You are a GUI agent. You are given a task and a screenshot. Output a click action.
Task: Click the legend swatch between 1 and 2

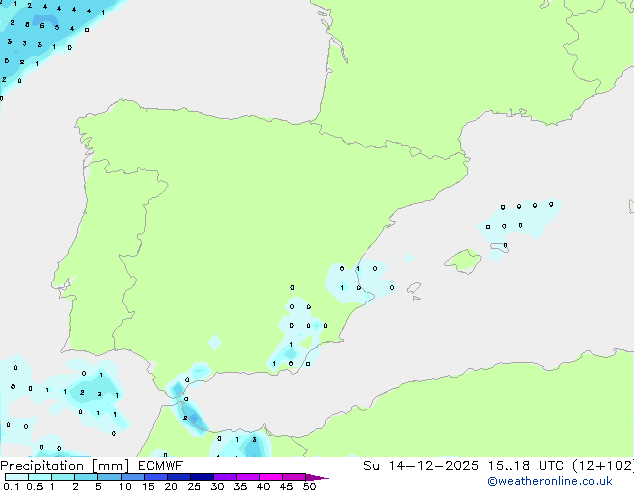pyautogui.click(x=63, y=477)
